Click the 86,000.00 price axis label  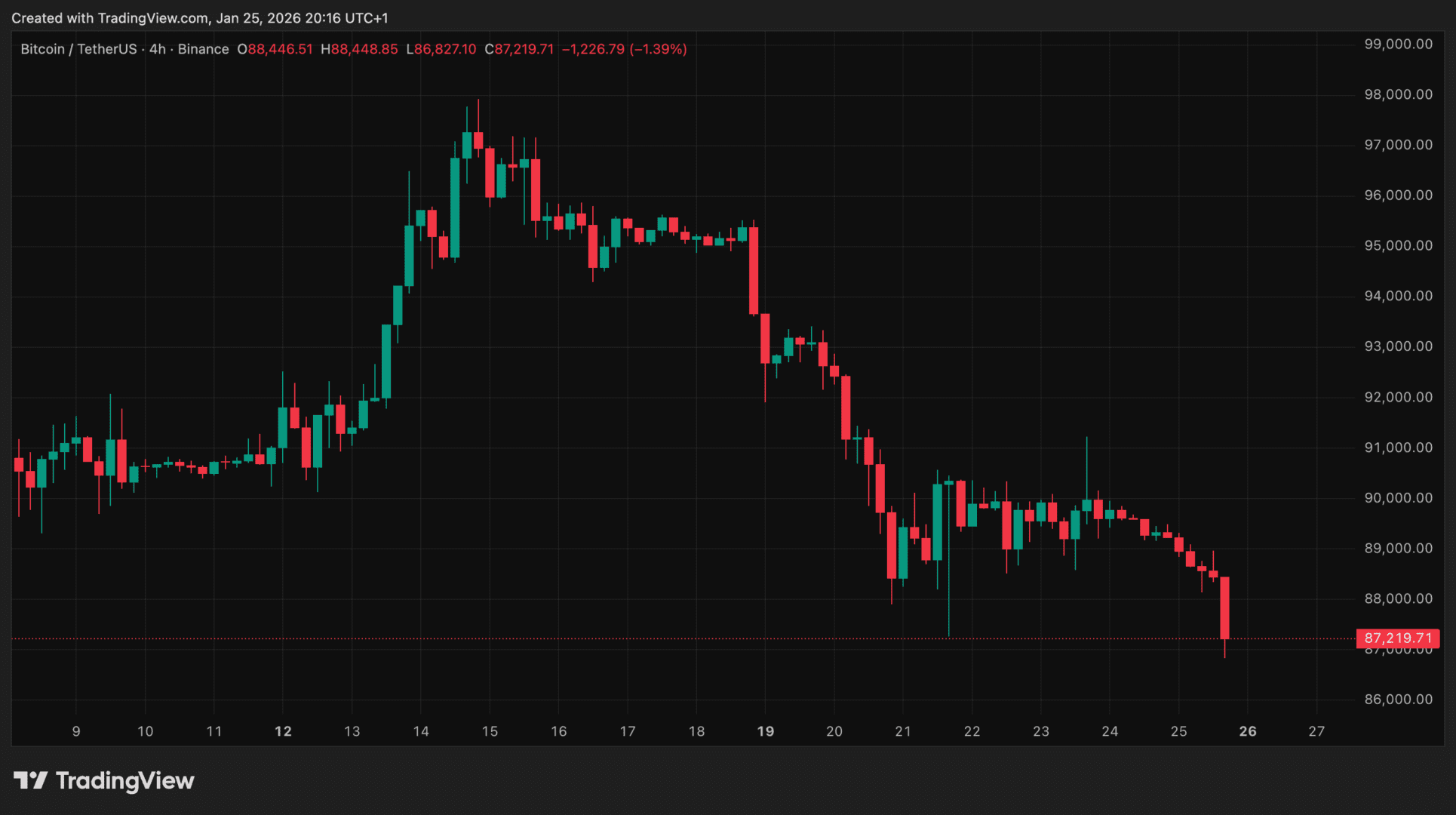pos(1398,700)
